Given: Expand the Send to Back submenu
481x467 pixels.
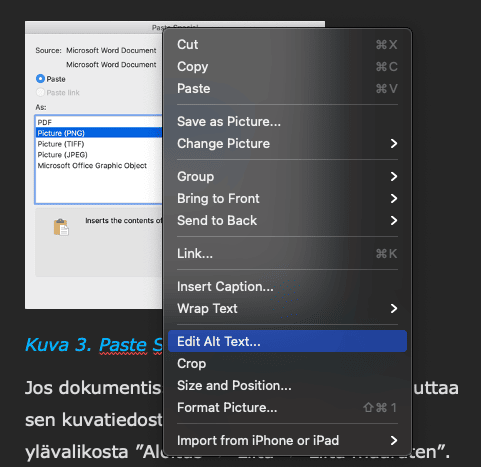Looking at the screenshot, I should (287, 221).
